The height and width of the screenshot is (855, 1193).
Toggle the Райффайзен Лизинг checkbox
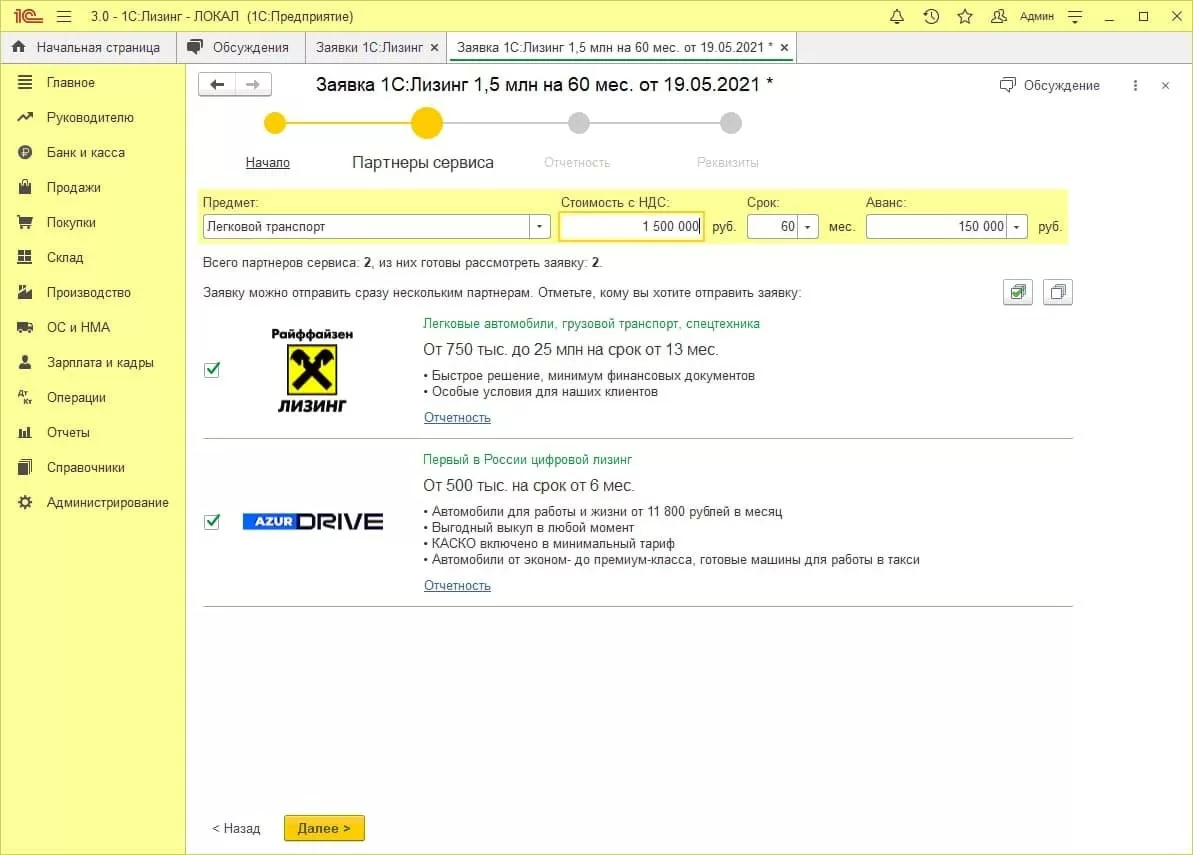(x=212, y=370)
